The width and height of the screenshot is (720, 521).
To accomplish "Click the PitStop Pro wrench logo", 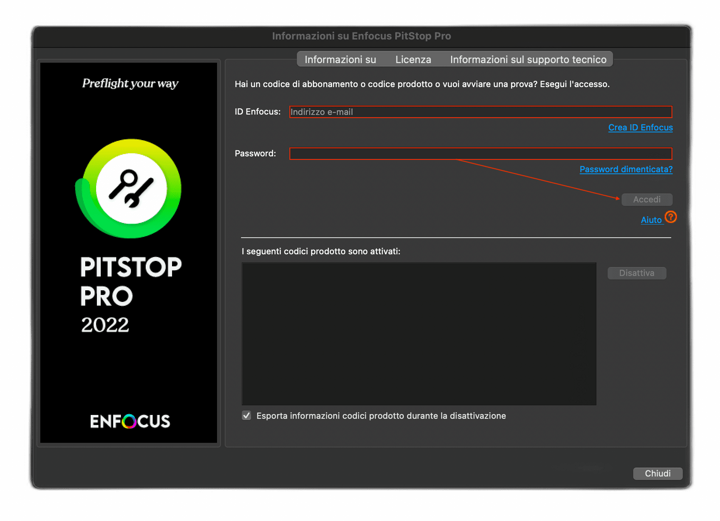I will [x=129, y=189].
